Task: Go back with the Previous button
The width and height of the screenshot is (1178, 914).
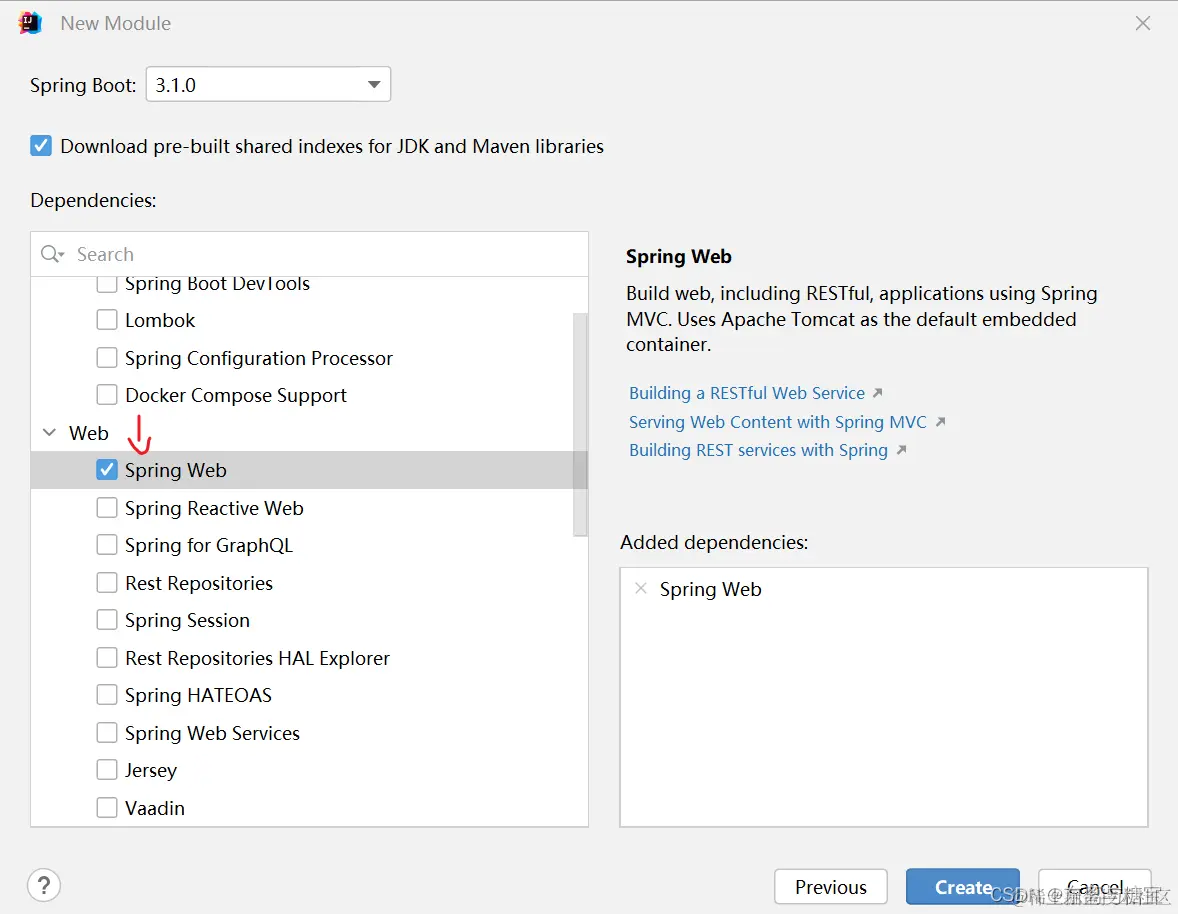Action: click(x=830, y=887)
